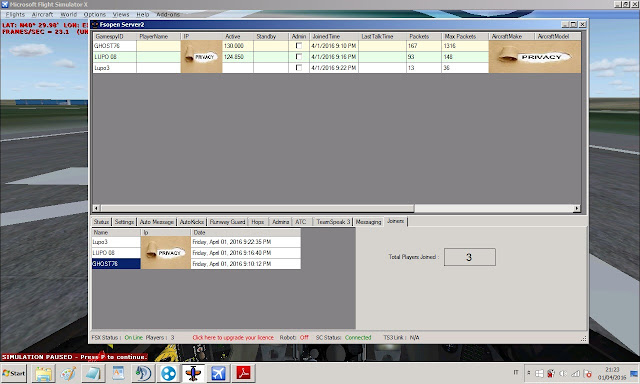The width and height of the screenshot is (640, 384).
Task: Open the TeamSpeak taskbar icon
Action: point(143,373)
